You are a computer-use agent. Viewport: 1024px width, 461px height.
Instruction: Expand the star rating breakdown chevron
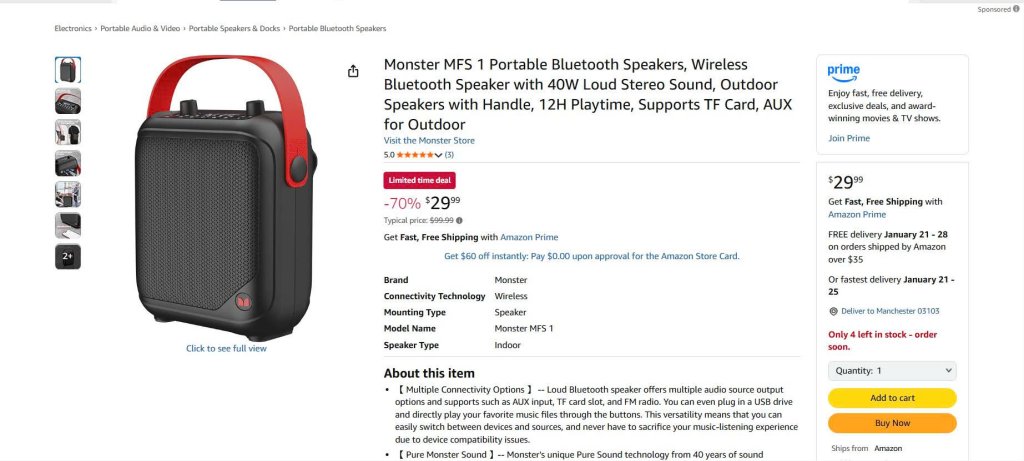[438, 155]
